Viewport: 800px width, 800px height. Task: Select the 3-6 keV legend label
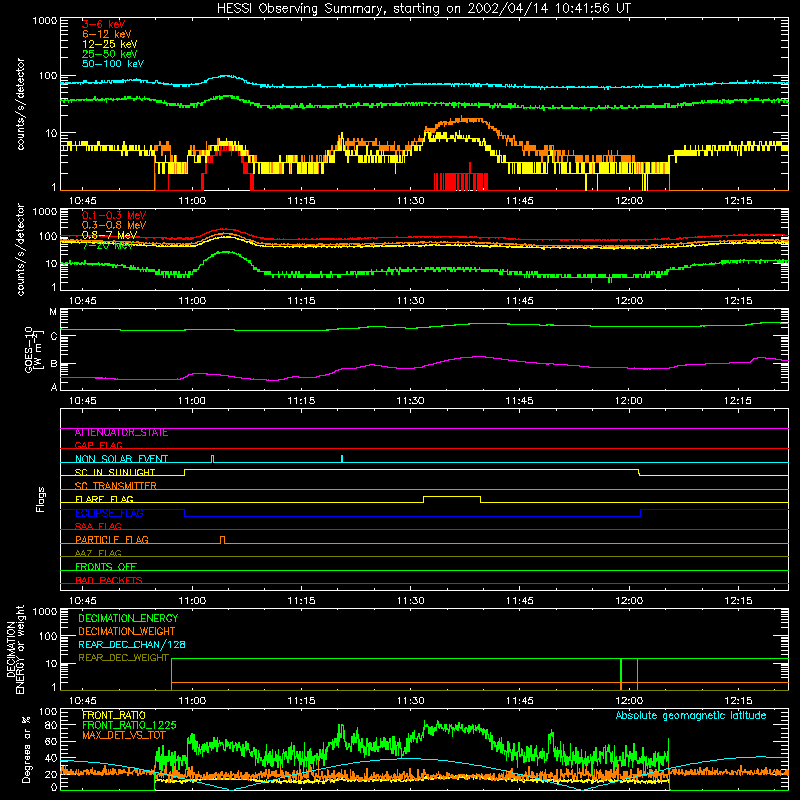[x=103, y=24]
